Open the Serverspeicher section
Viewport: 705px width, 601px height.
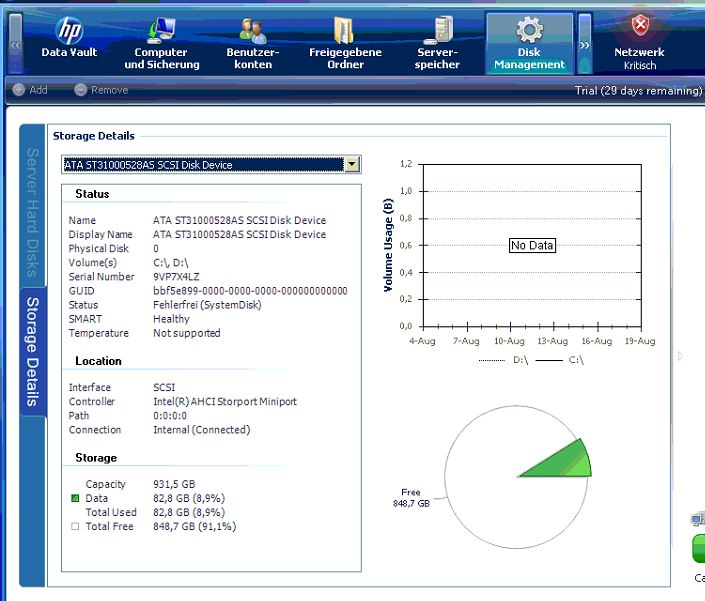[x=437, y=43]
